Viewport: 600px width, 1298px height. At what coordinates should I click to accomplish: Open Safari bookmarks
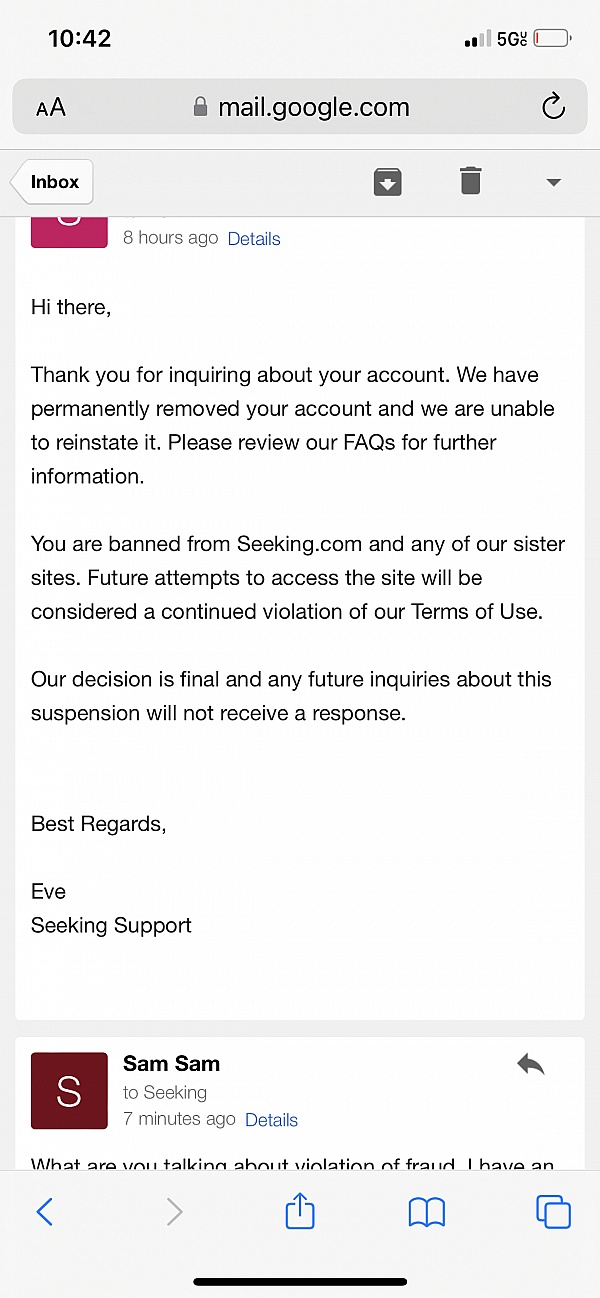(427, 1212)
